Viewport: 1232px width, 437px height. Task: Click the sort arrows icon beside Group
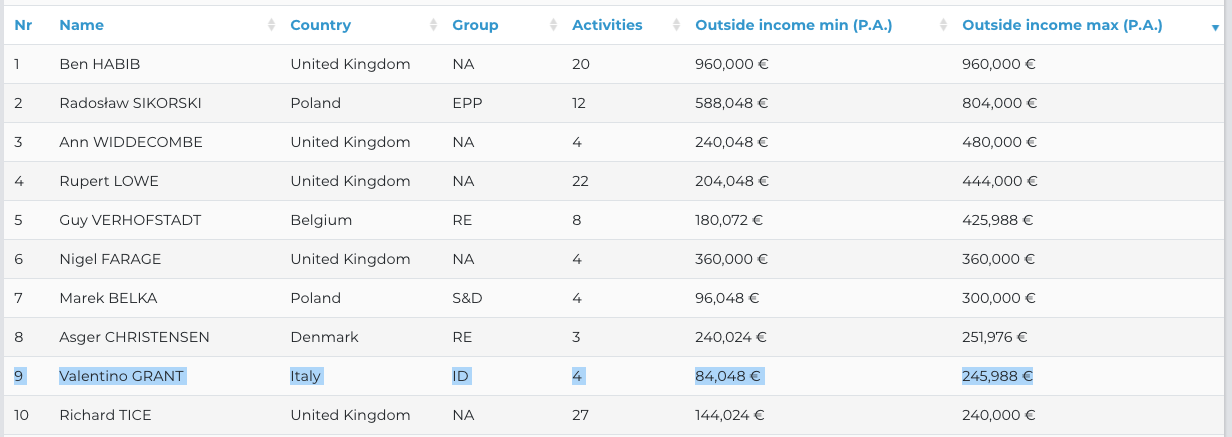point(553,25)
